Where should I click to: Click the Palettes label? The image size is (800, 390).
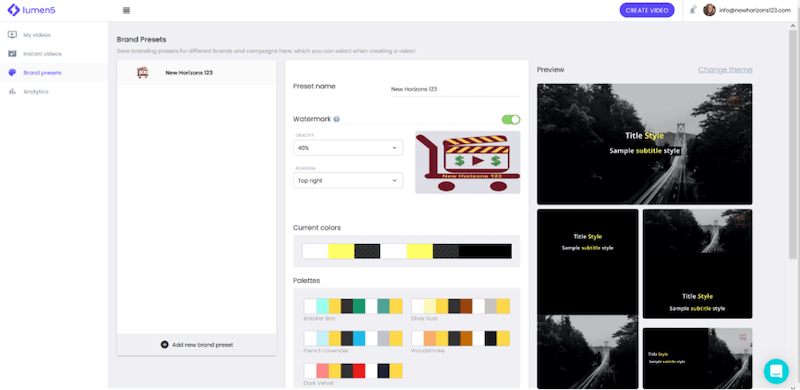point(307,281)
